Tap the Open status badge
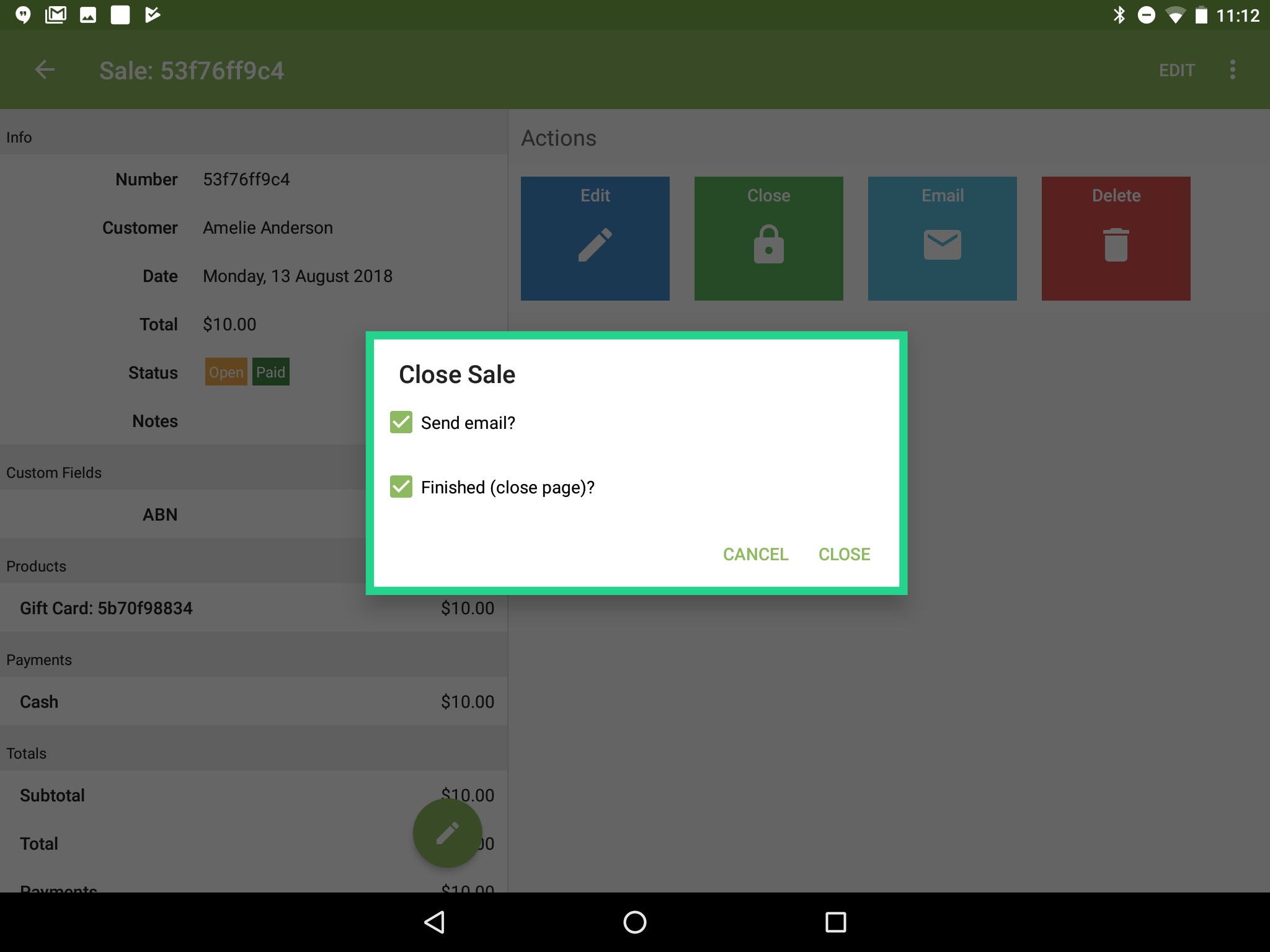 pos(226,372)
